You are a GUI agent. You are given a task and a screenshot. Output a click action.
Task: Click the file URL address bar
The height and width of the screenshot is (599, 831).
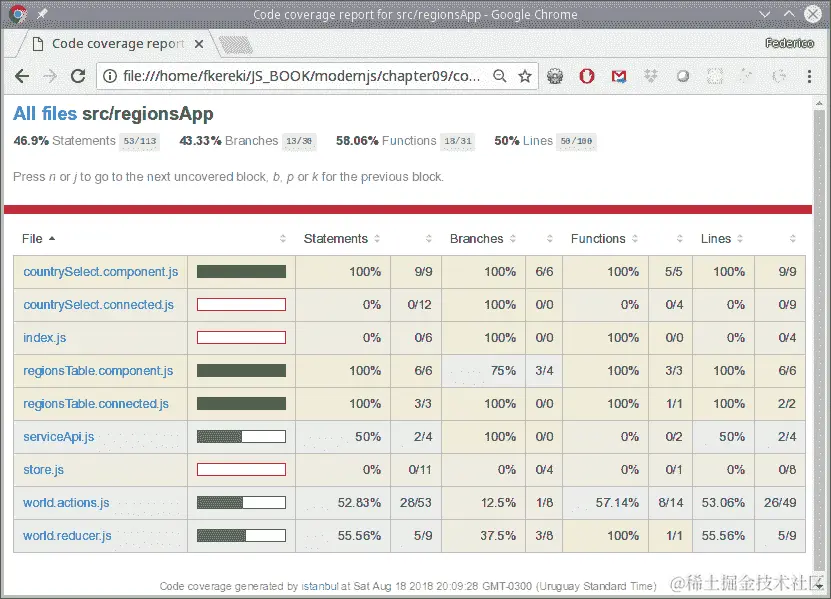302,76
